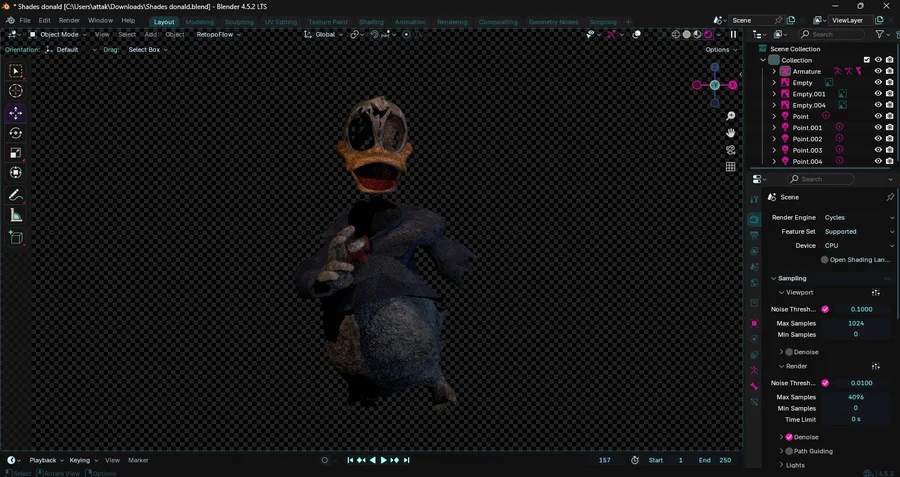Hide Point.002 in viewport
The image size is (900, 477).
(878, 139)
